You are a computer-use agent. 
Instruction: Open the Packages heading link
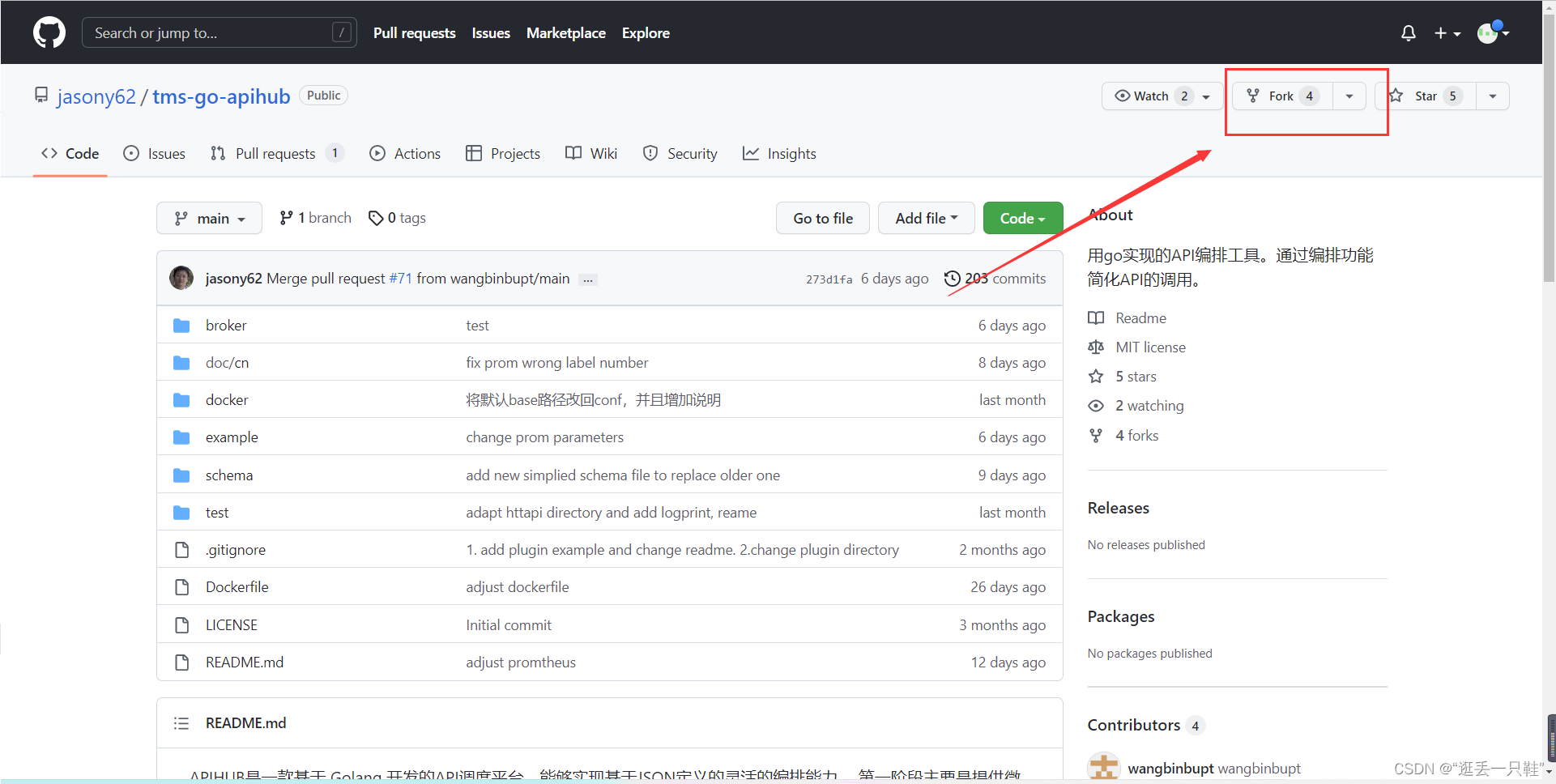(x=1121, y=616)
